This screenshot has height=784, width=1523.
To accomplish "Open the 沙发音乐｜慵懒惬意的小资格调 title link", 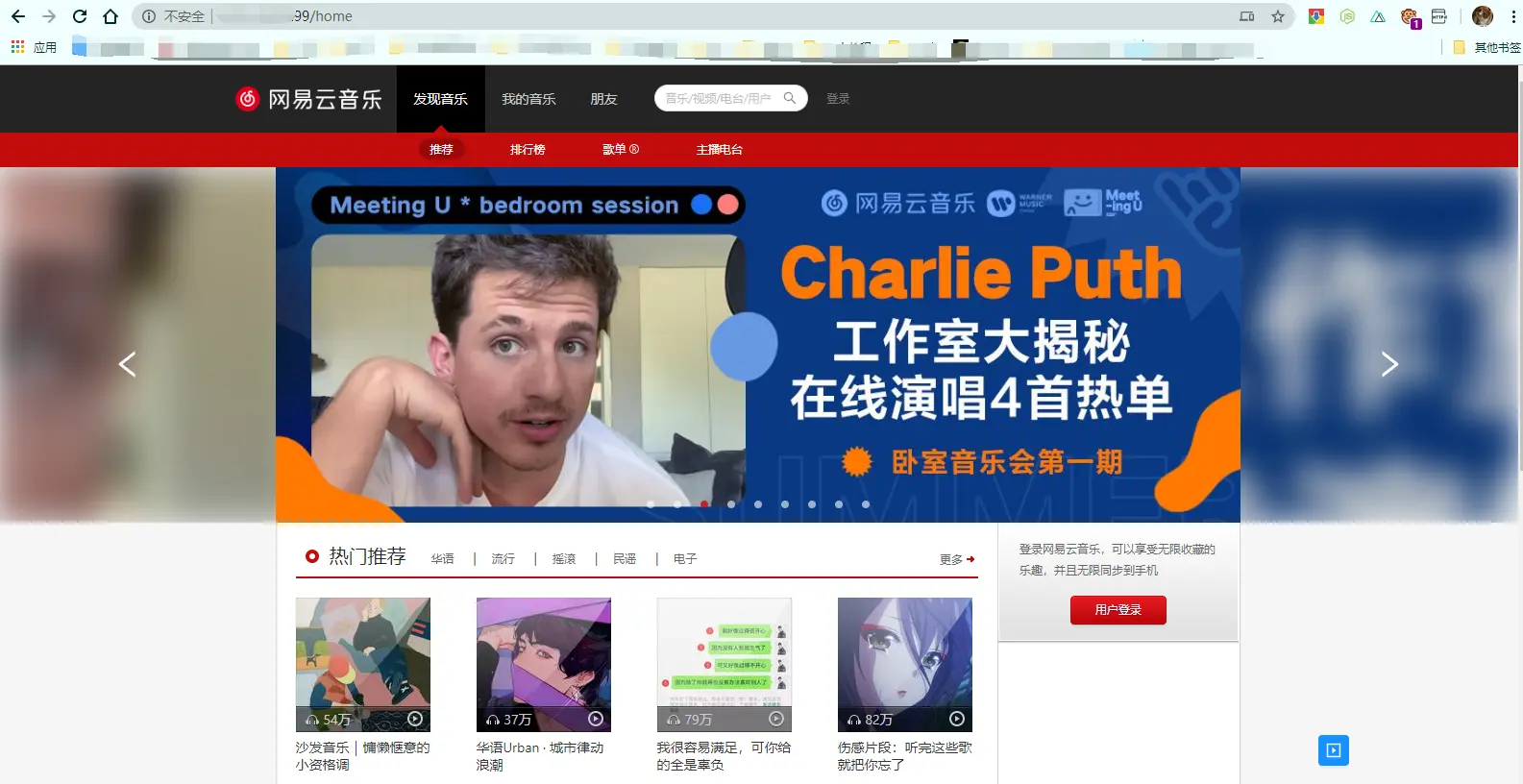I will pos(362,756).
